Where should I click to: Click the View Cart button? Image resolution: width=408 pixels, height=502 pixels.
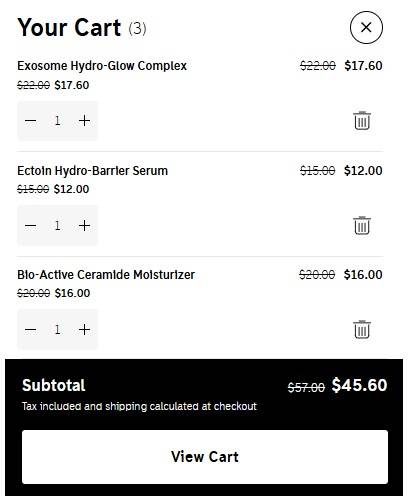pos(205,457)
